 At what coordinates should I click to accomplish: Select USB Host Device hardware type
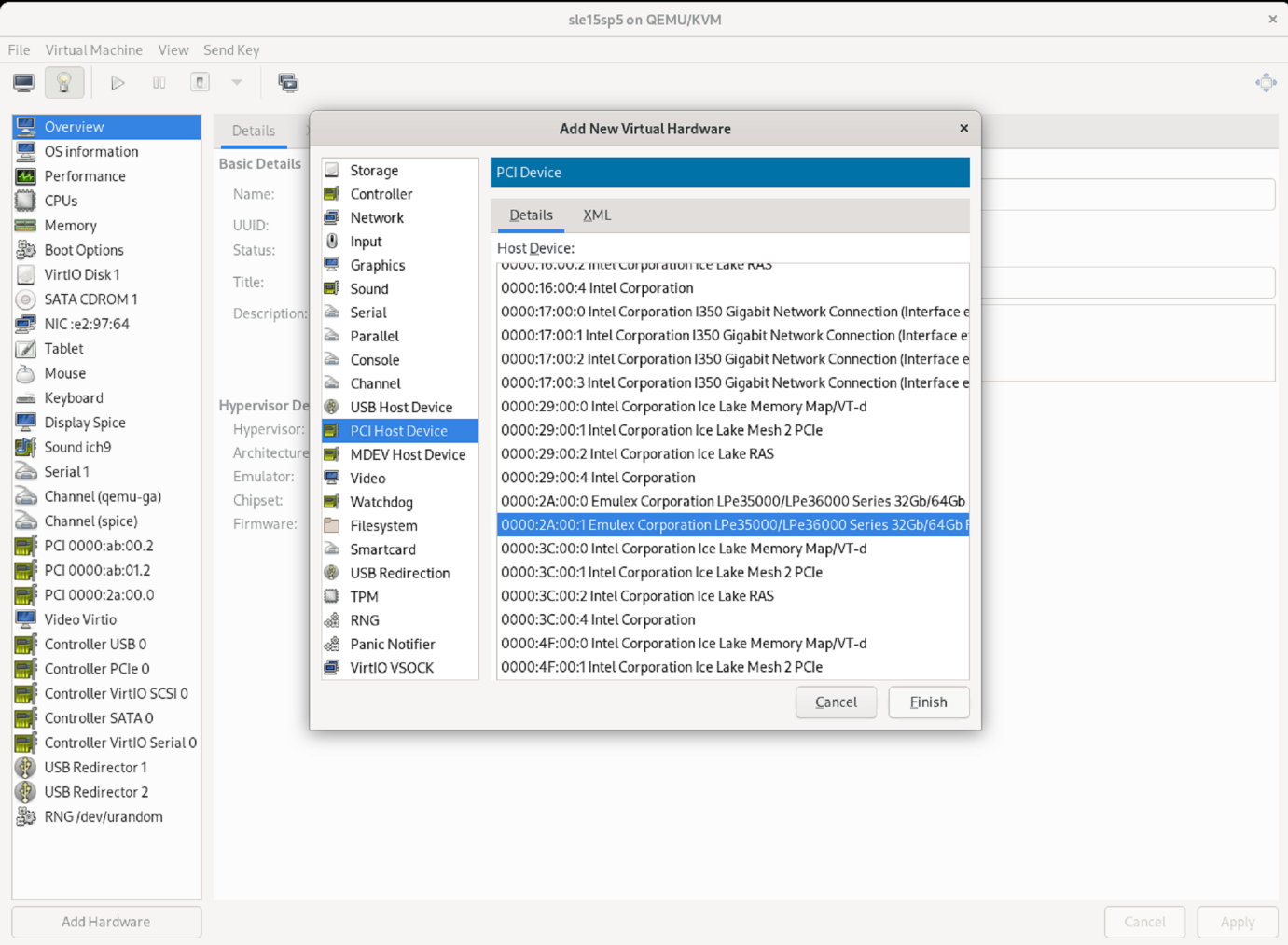[x=400, y=408]
